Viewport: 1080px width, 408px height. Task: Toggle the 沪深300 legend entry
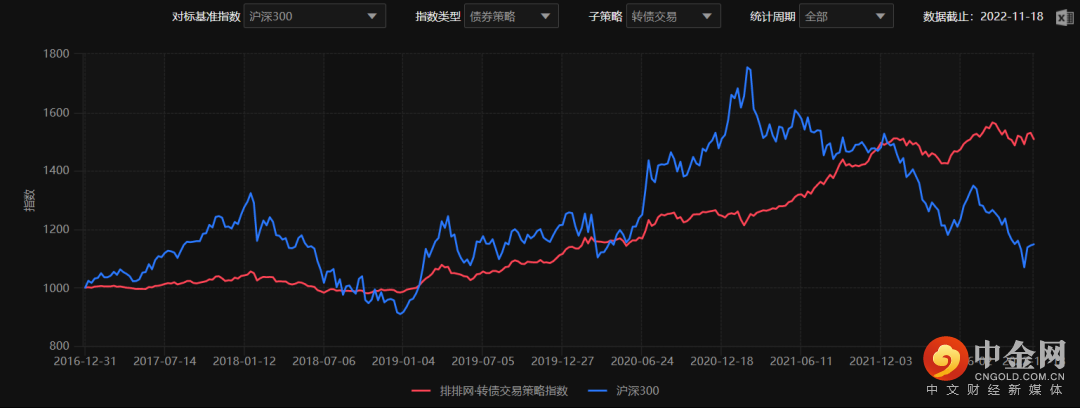point(624,391)
